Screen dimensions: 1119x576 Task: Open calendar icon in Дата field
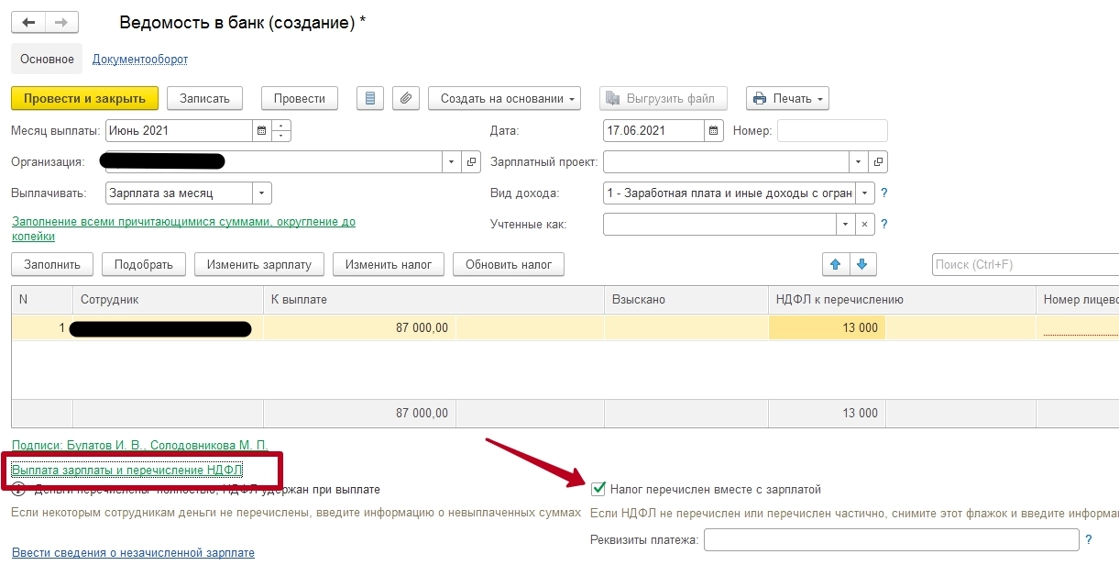pyautogui.click(x=713, y=131)
